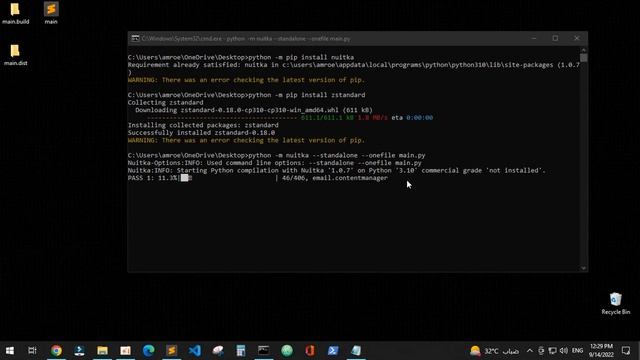
Task: Open the Calculator app in the taskbar
Action: [x=241, y=350]
